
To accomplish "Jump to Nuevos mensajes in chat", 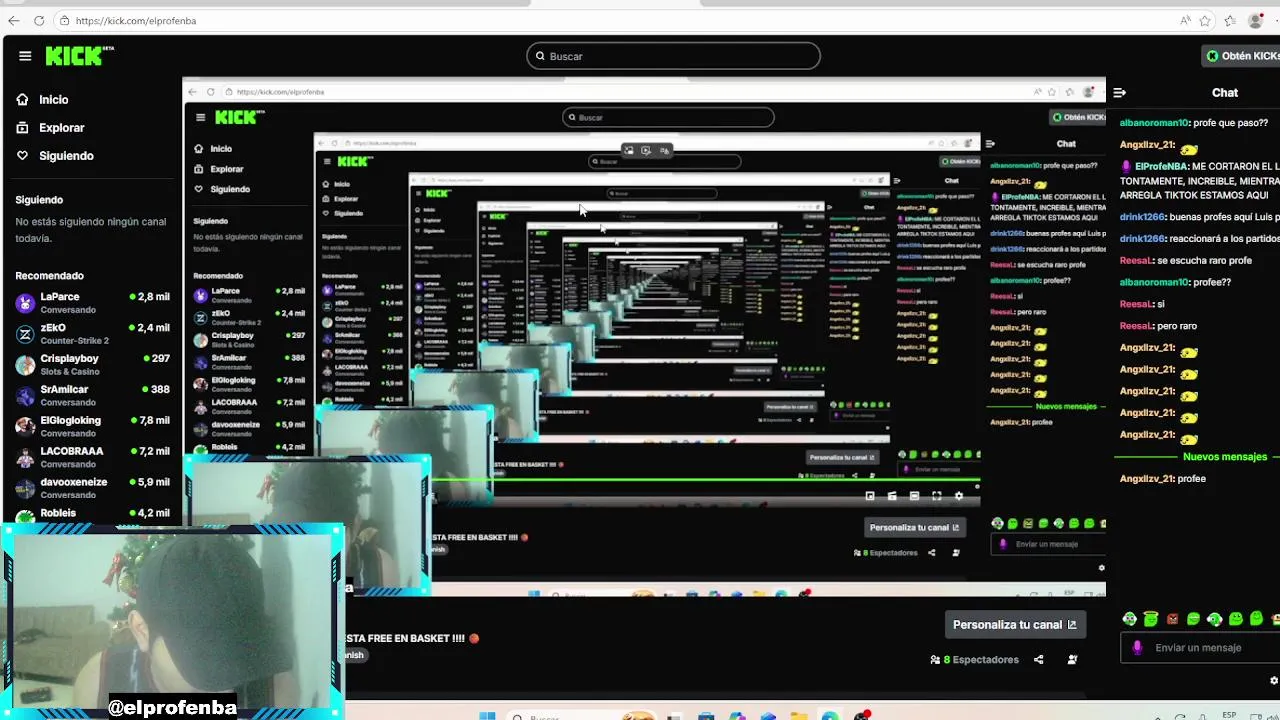I will [1225, 457].
